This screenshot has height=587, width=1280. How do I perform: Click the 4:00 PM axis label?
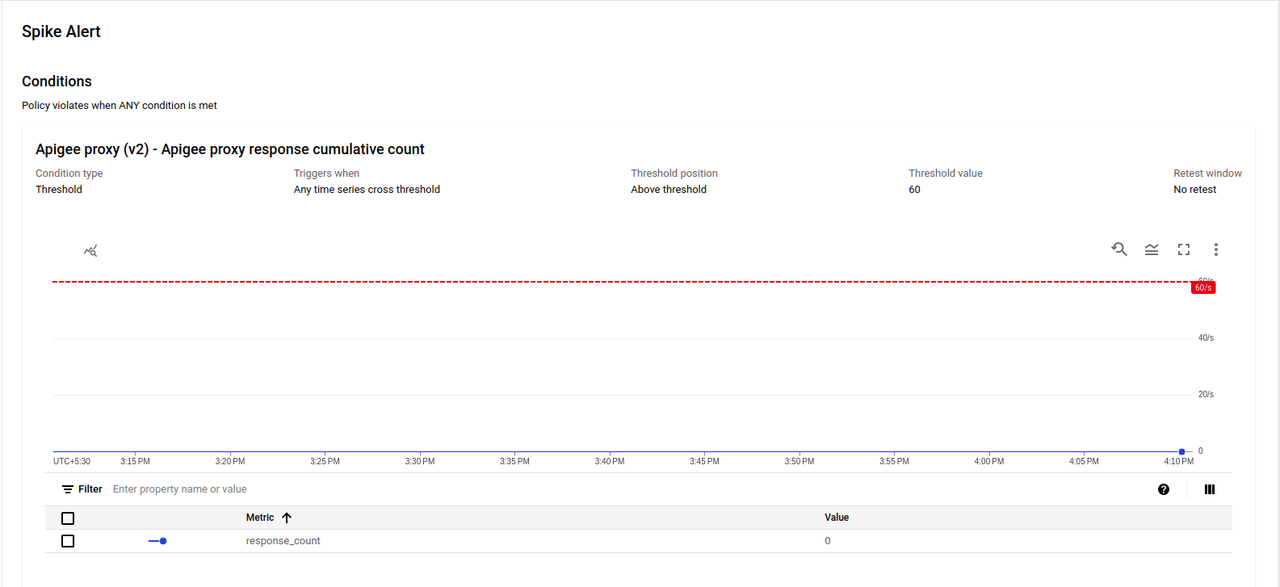[989, 461]
